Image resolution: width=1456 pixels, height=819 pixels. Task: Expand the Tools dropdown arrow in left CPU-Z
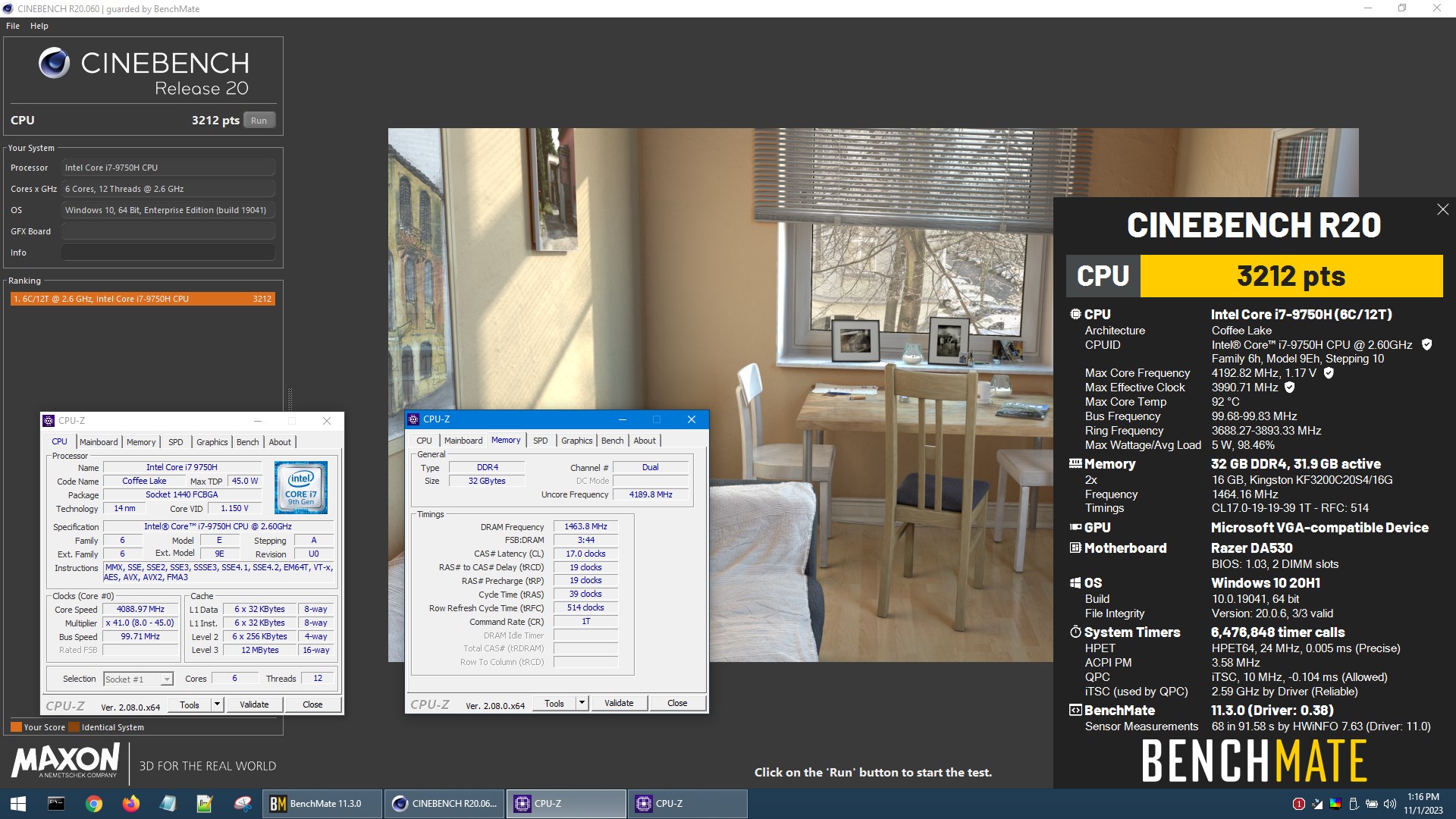pos(217,704)
